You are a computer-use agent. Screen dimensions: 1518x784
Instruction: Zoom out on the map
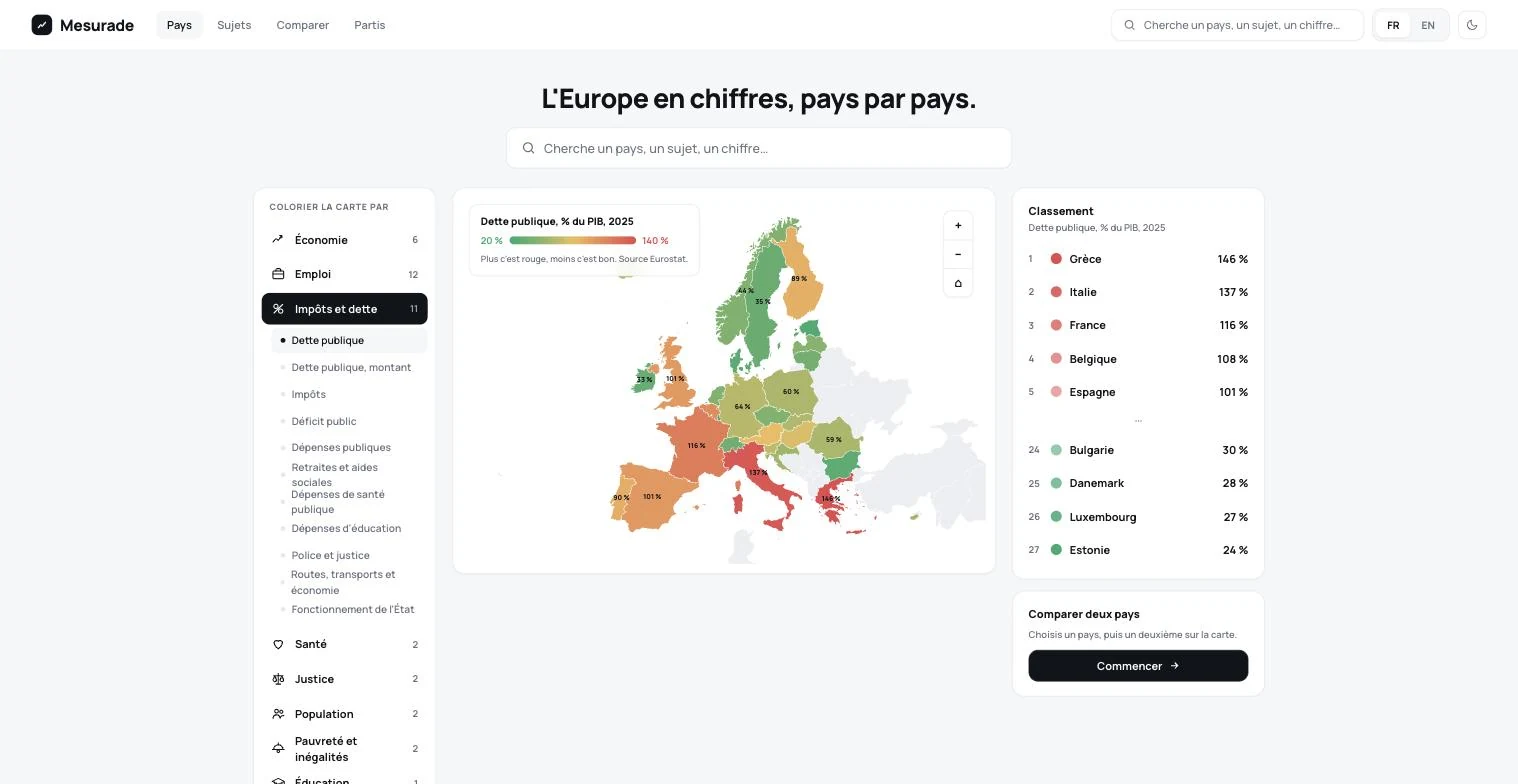click(958, 254)
